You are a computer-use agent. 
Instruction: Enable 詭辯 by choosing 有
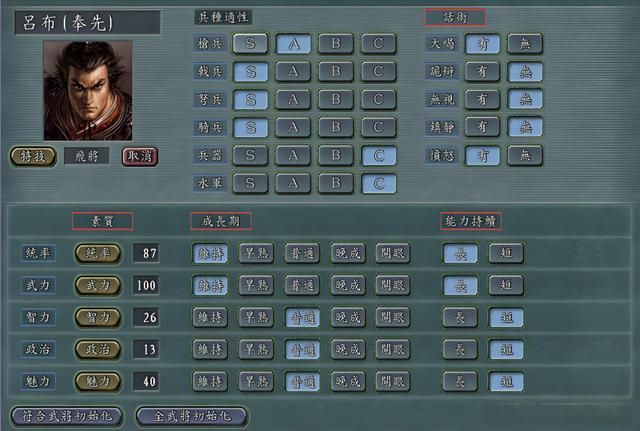point(482,71)
